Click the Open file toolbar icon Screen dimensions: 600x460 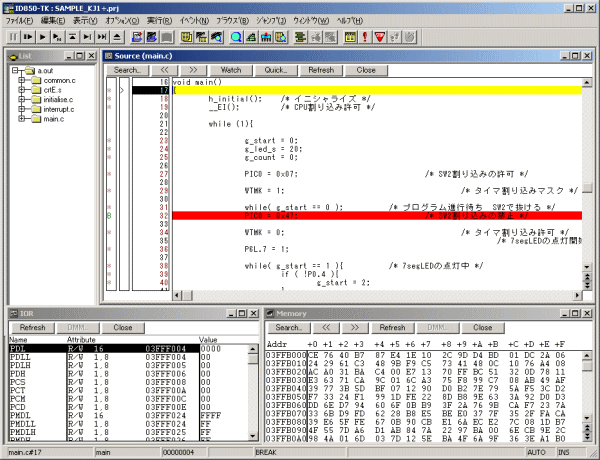pyautogui.click(x=137, y=37)
